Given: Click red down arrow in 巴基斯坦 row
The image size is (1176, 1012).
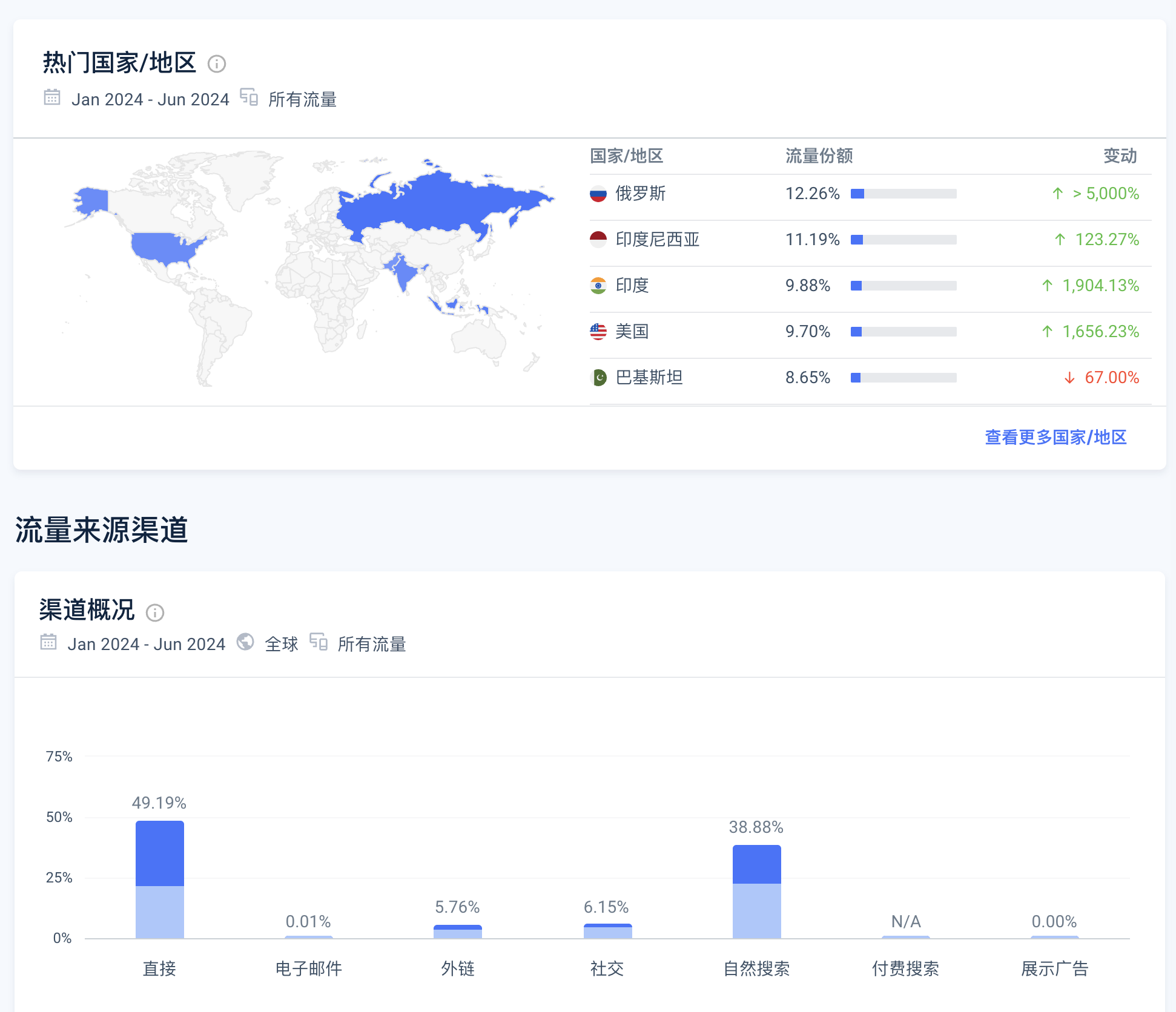Looking at the screenshot, I should click(x=1070, y=378).
